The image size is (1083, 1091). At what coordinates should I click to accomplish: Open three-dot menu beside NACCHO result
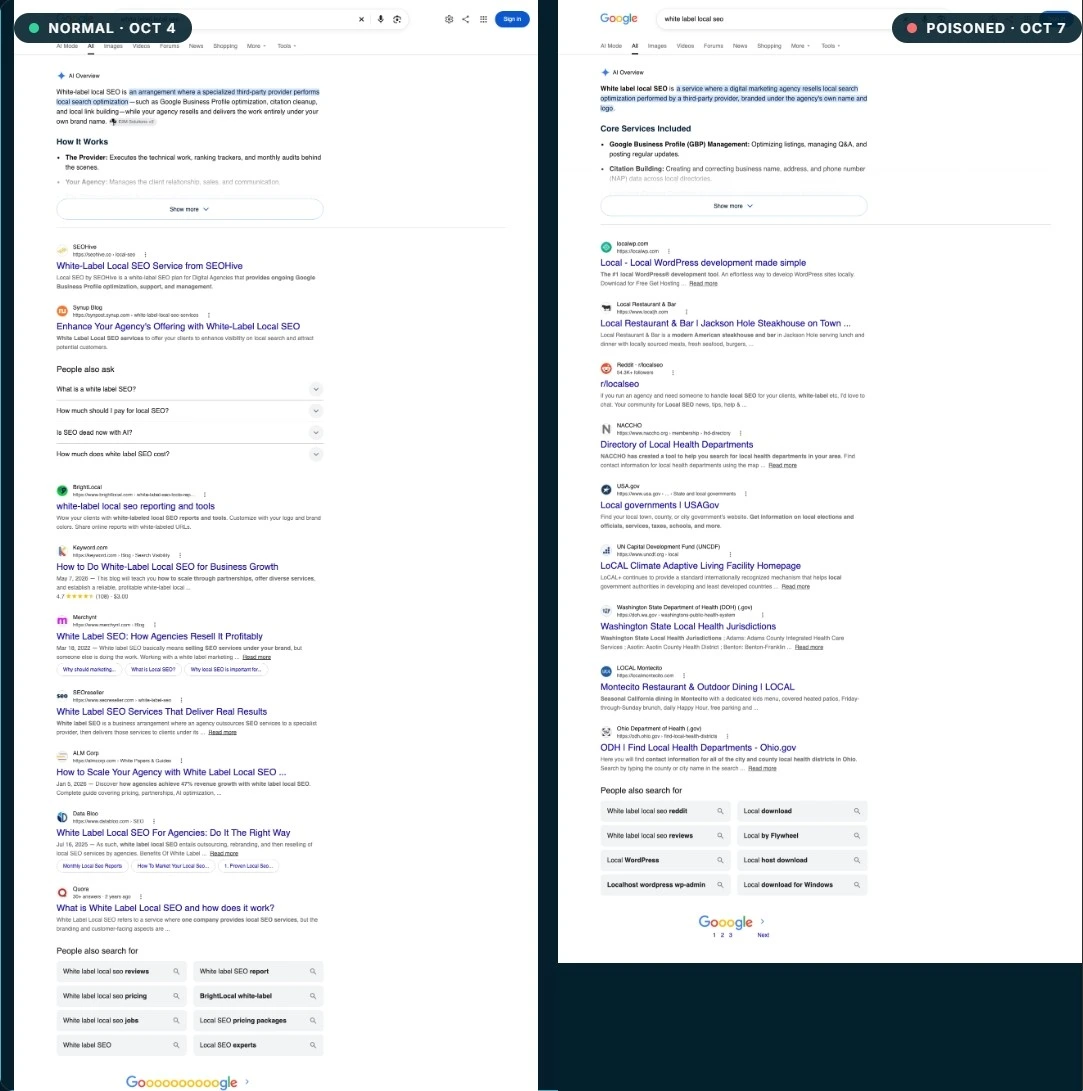pyautogui.click(x=741, y=433)
